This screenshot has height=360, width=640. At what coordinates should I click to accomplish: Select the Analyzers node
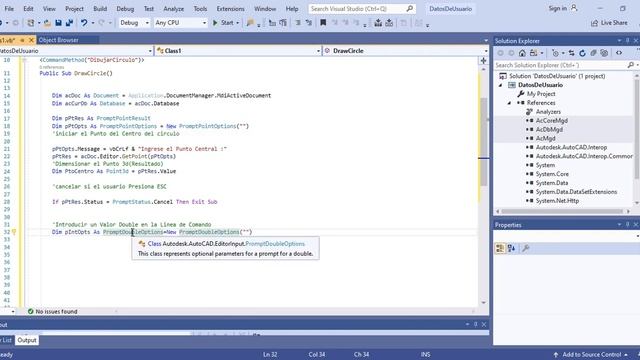pyautogui.click(x=548, y=112)
